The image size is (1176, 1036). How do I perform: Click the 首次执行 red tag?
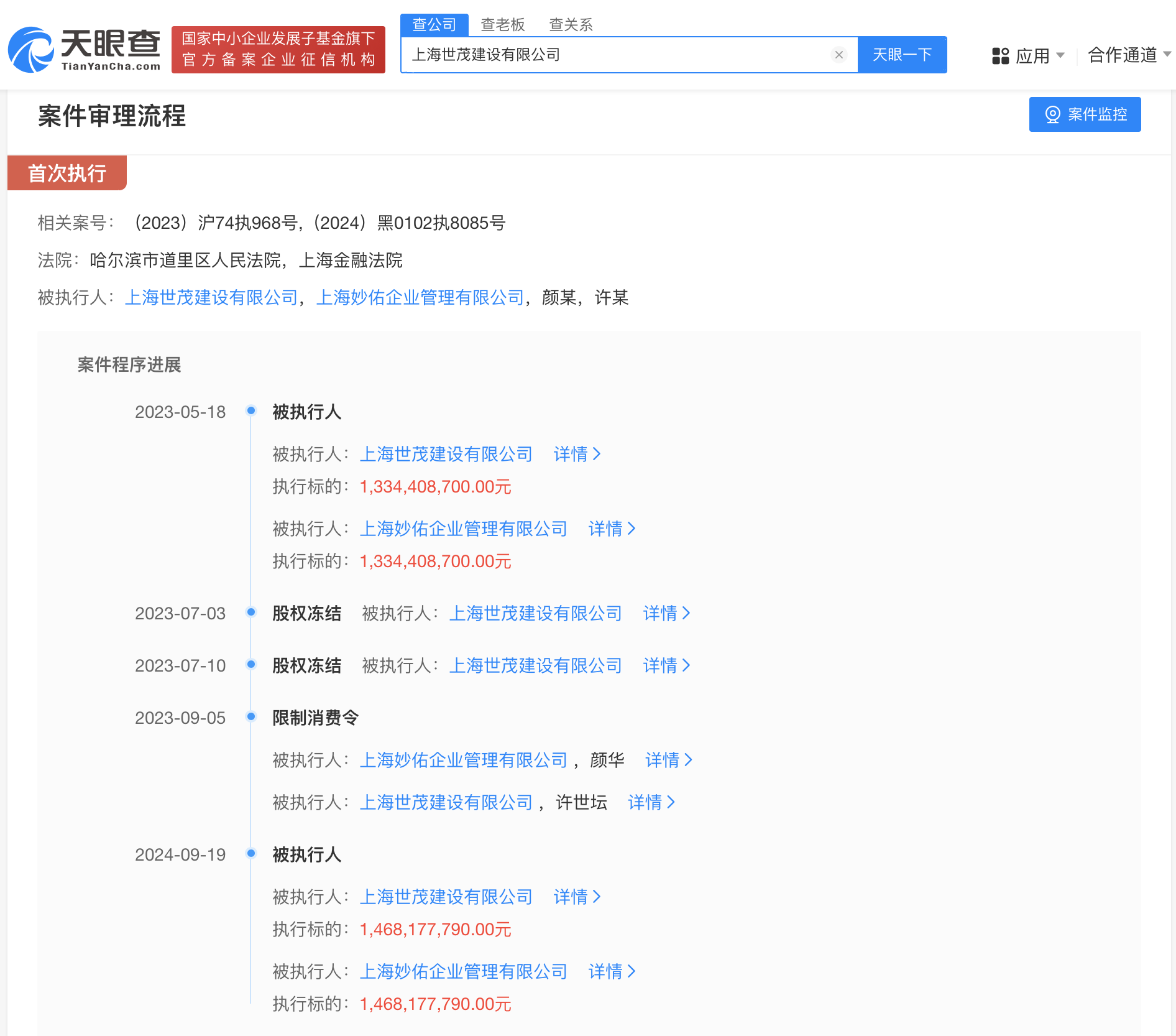67,173
